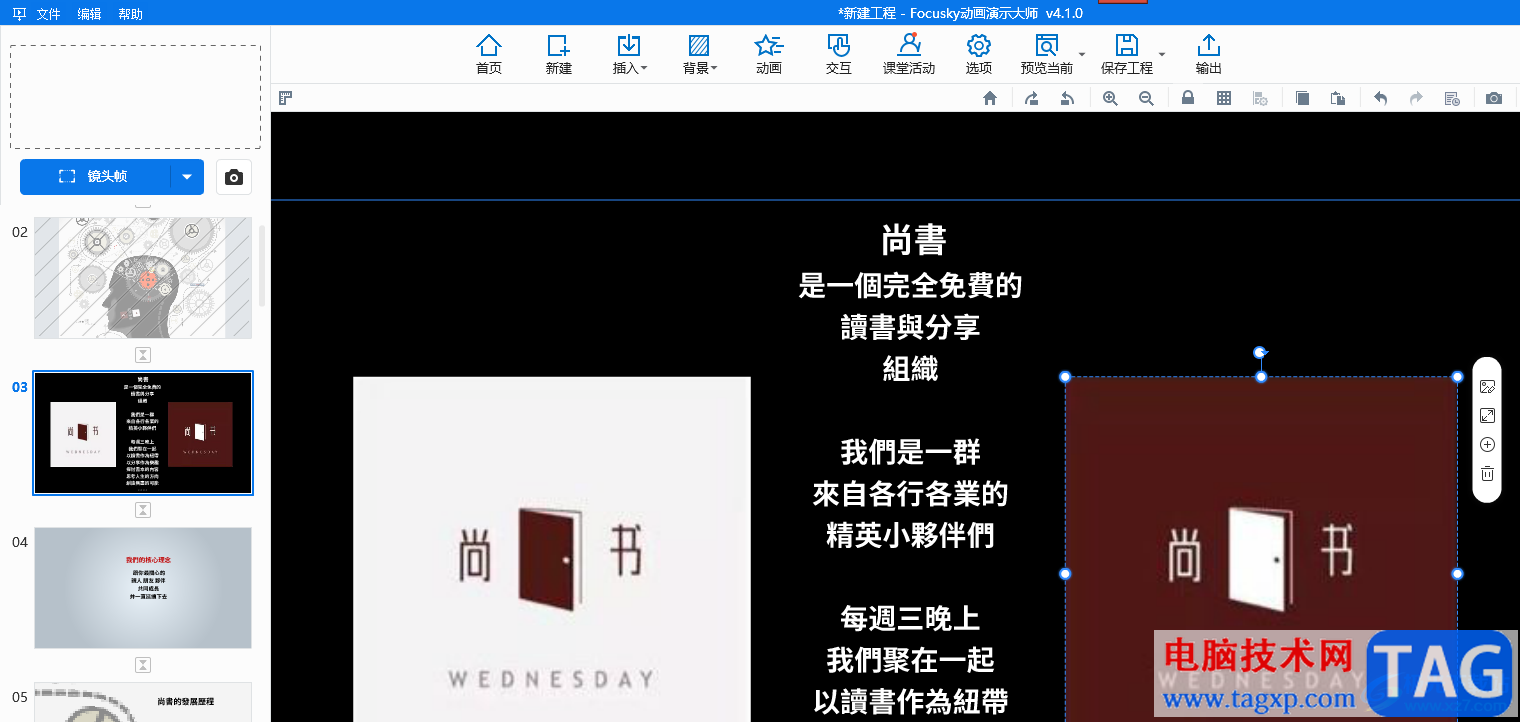The image size is (1520, 722).
Task: Select frame 04 thumbnail with gray background
Action: [x=143, y=588]
